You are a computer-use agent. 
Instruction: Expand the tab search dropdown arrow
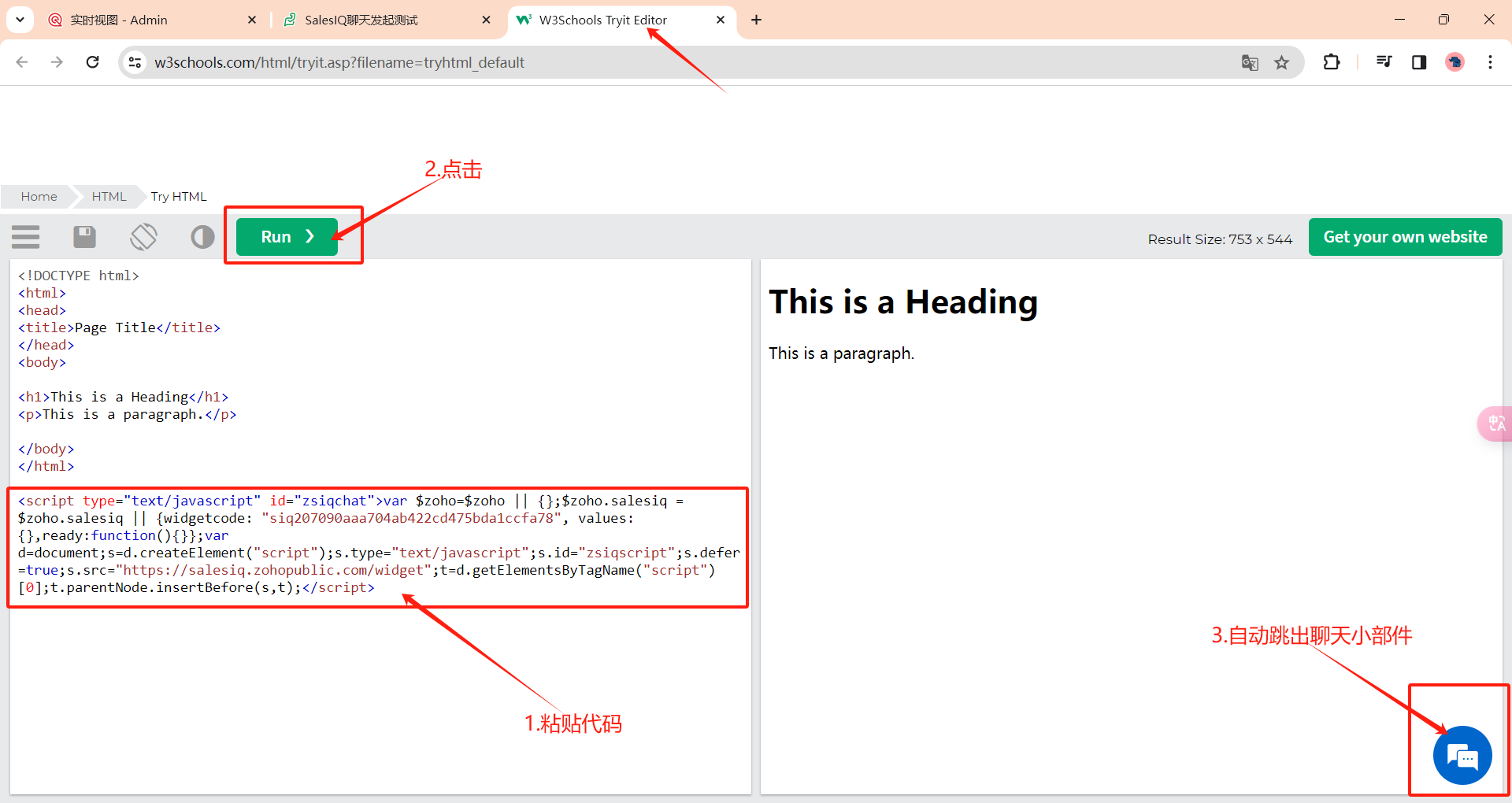20,20
